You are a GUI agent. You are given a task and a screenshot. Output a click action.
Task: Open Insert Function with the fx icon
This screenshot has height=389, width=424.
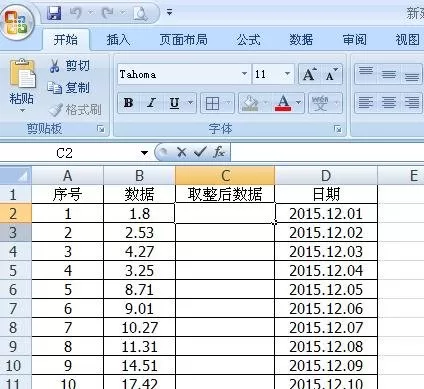coord(219,152)
